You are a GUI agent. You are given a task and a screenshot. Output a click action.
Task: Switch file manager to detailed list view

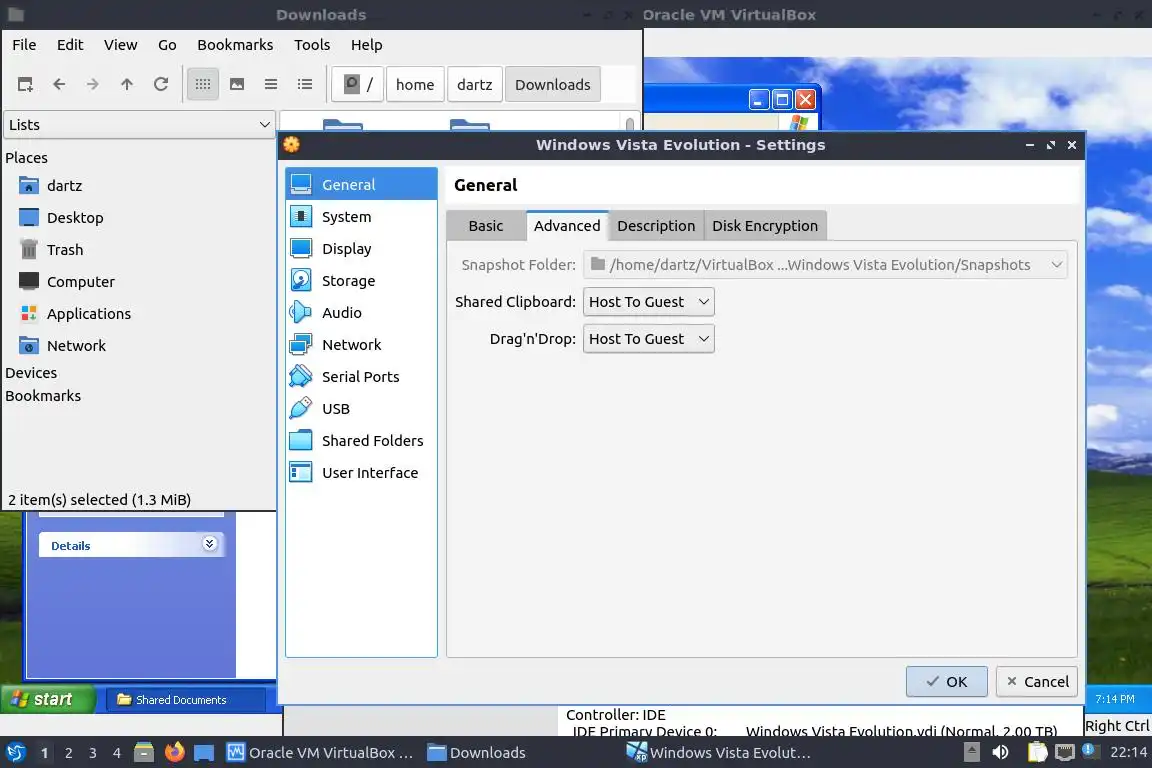tap(305, 85)
